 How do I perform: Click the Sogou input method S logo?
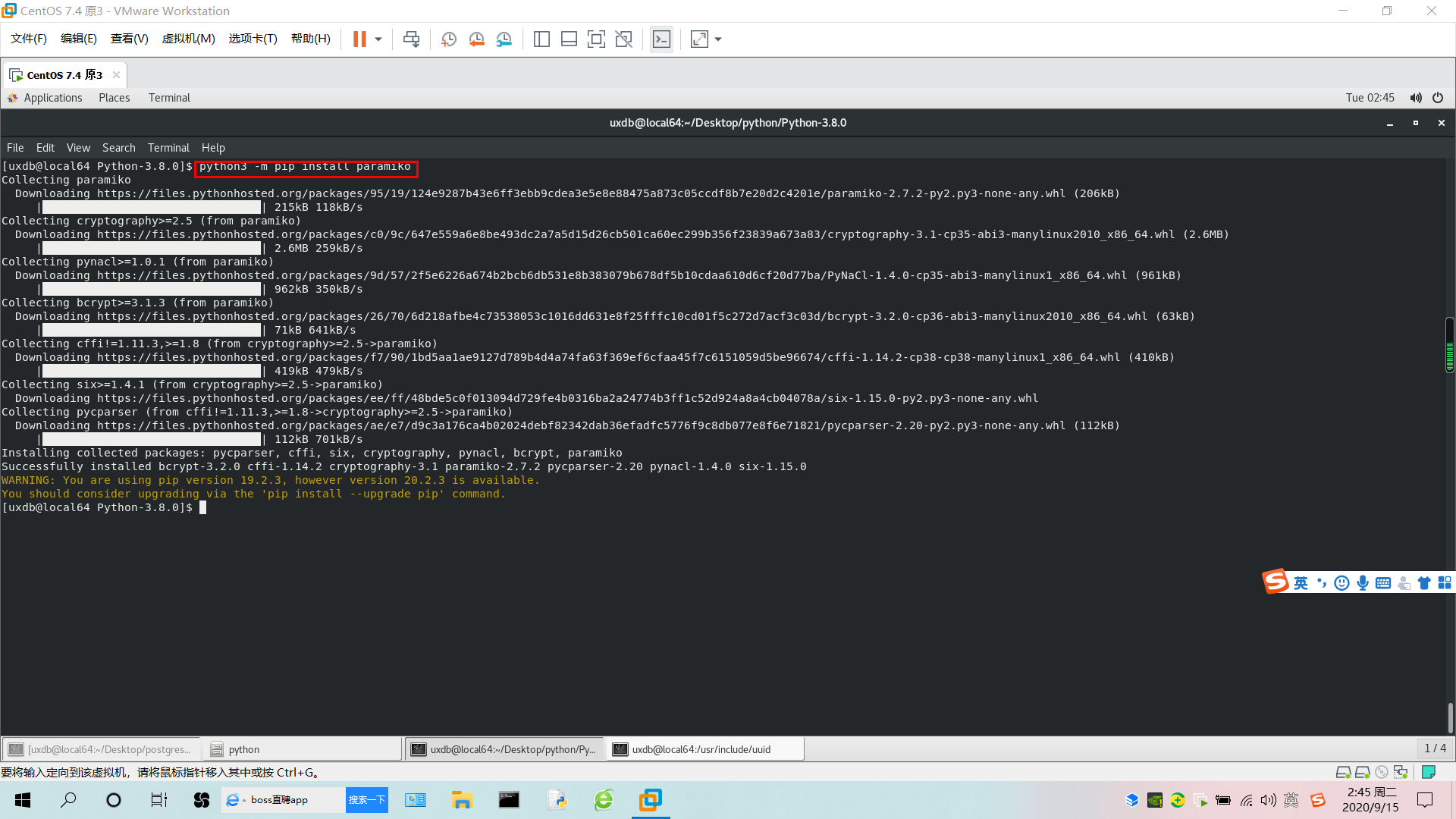[1276, 582]
